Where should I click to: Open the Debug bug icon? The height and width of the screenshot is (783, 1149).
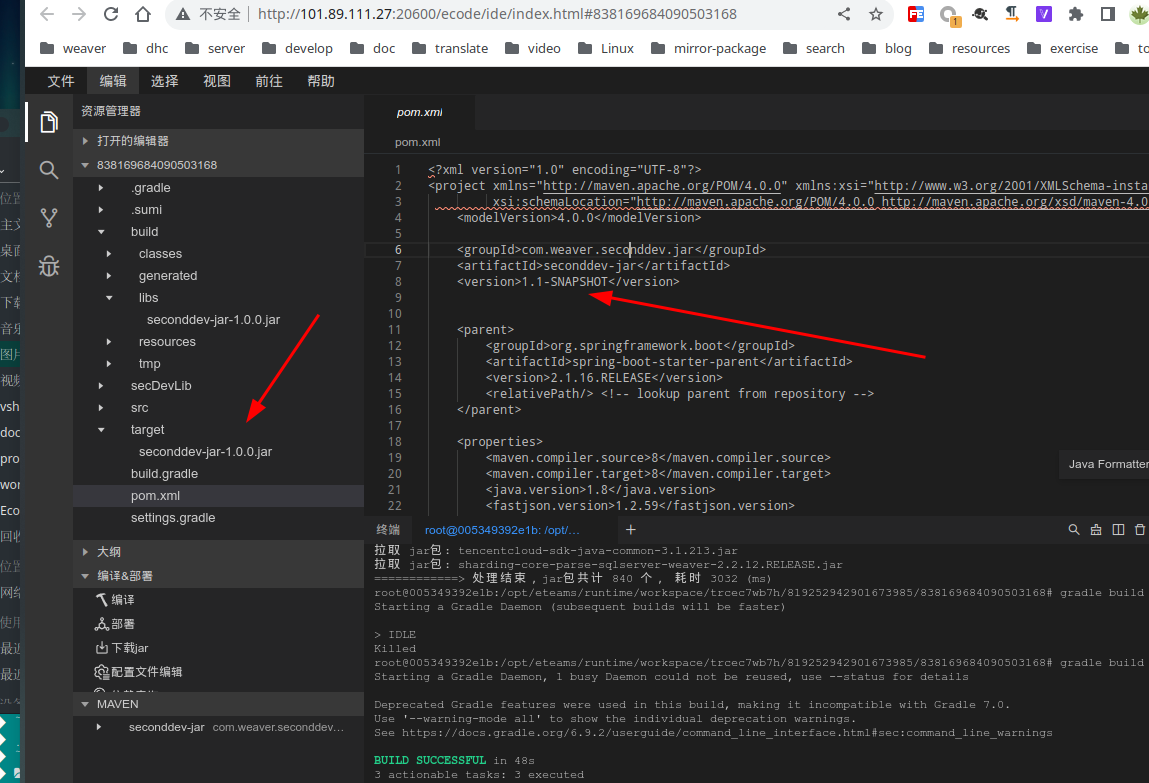tap(49, 266)
